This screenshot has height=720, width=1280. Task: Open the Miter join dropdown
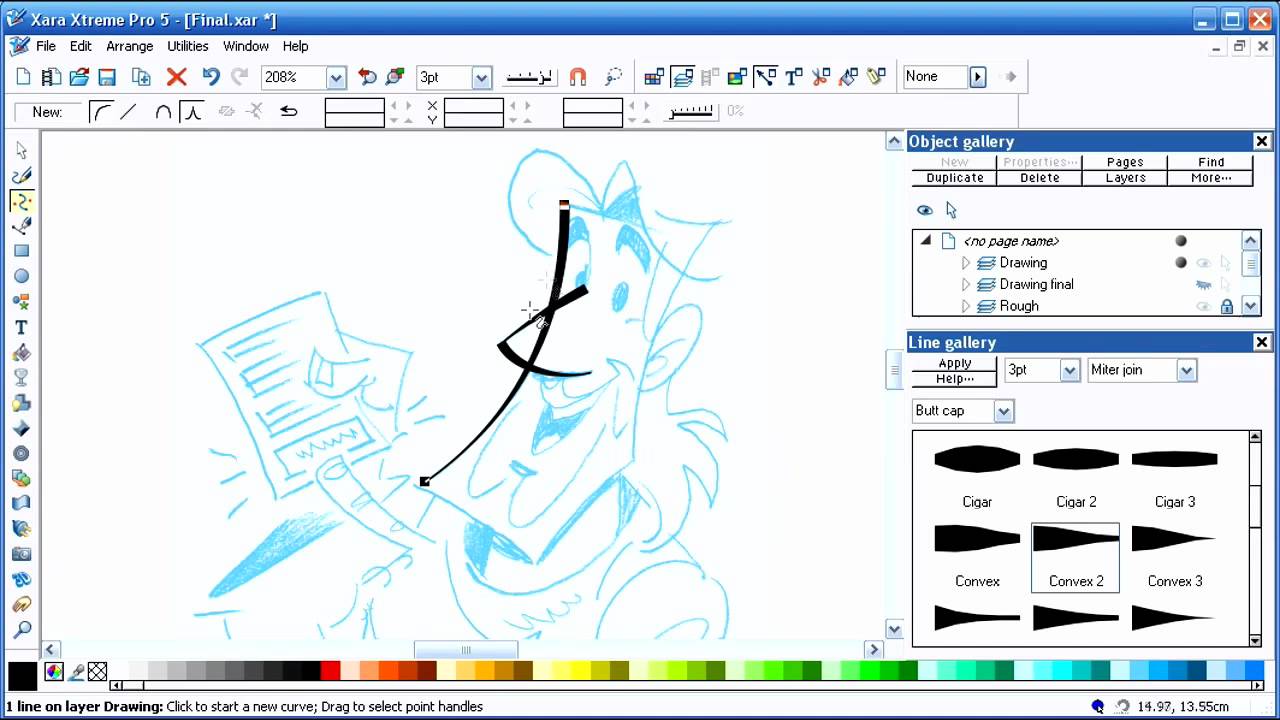click(1186, 370)
